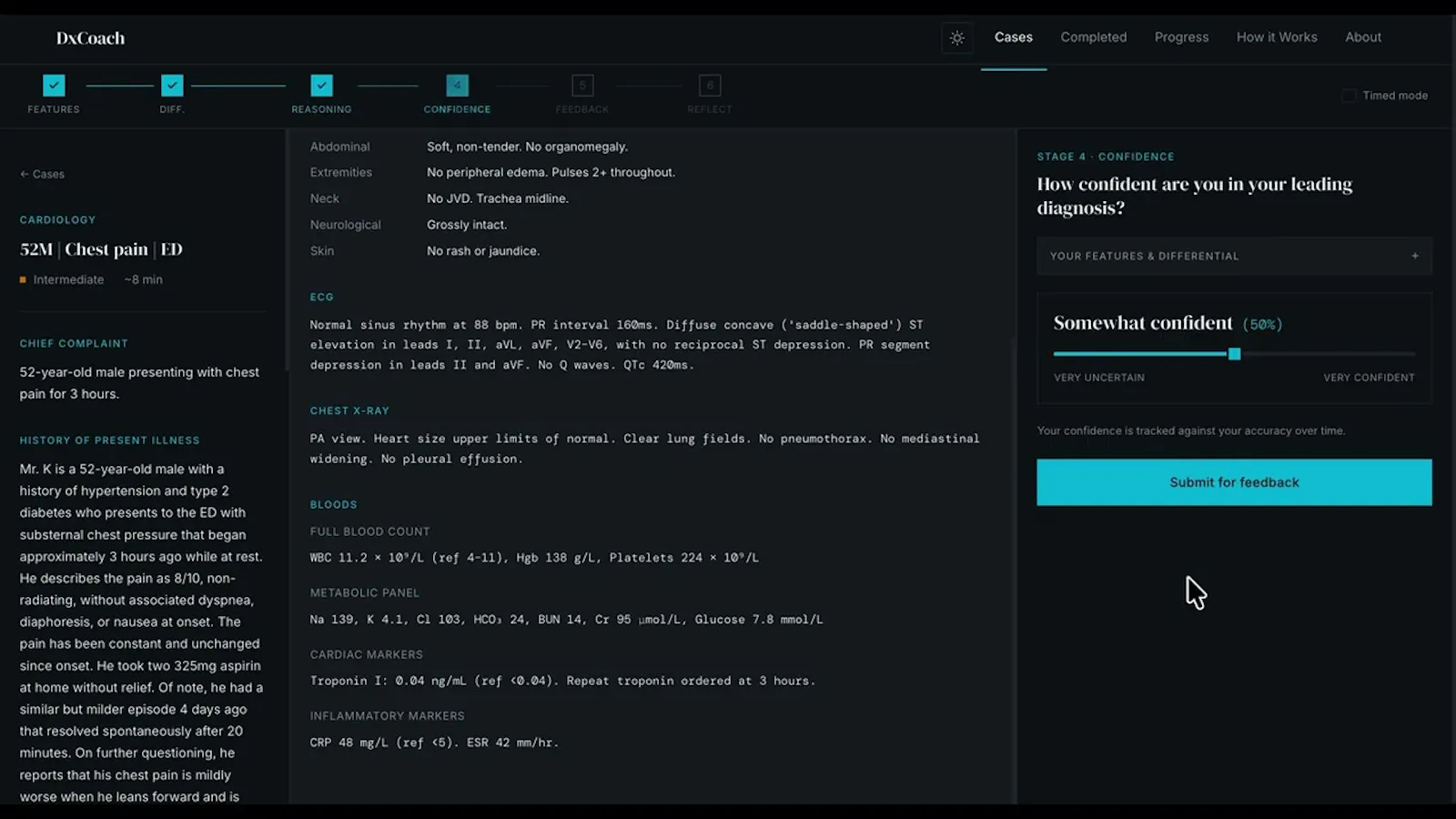Submit for feedback
This screenshot has height=819, width=1456.
click(x=1234, y=482)
